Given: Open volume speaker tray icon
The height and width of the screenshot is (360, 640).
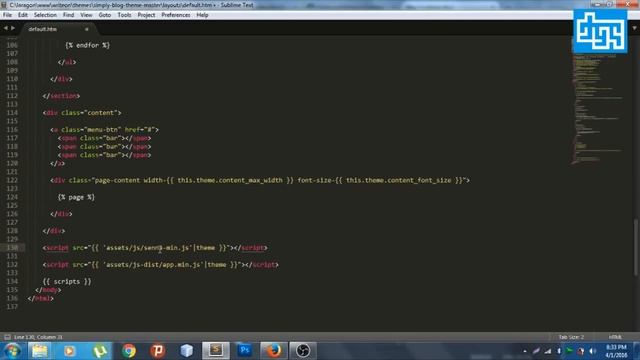Looking at the screenshot, I should click(593, 351).
